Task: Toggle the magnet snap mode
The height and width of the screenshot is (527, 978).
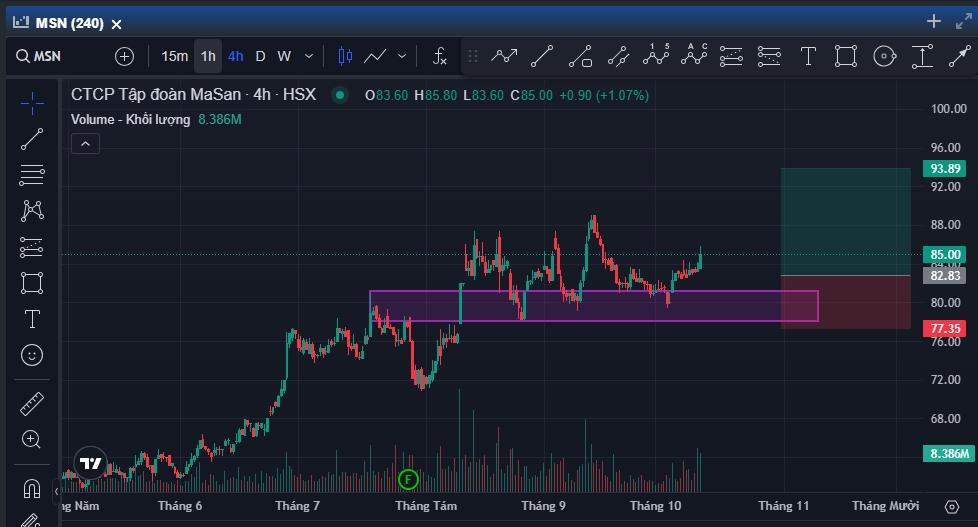Action: tap(32, 489)
